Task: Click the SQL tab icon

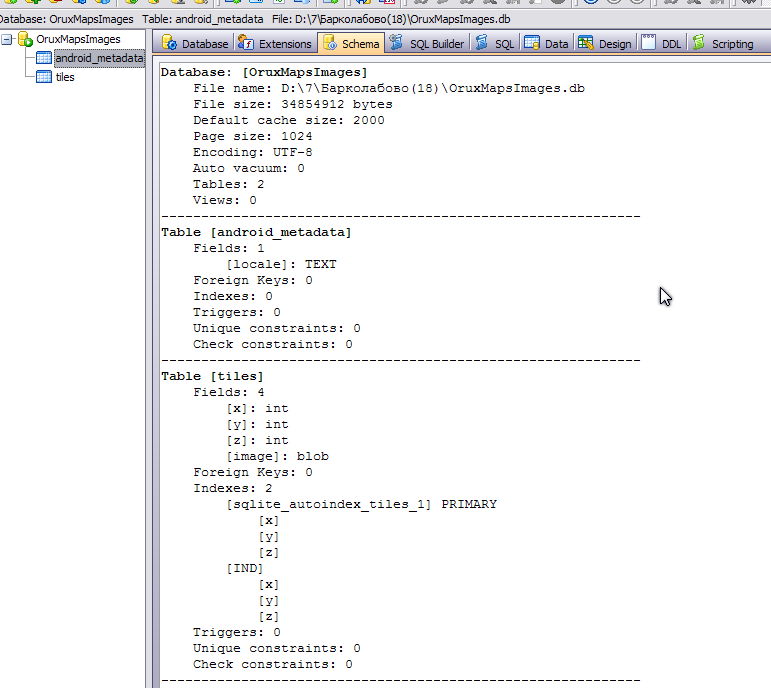Action: [x=483, y=43]
